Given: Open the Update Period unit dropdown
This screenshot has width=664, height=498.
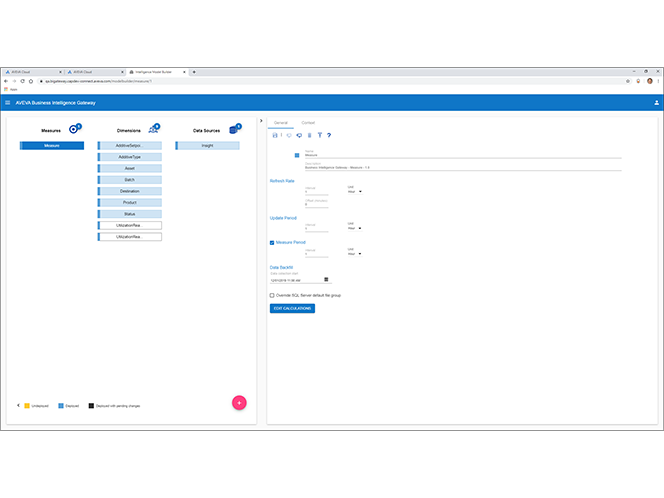Looking at the screenshot, I should 354,228.
